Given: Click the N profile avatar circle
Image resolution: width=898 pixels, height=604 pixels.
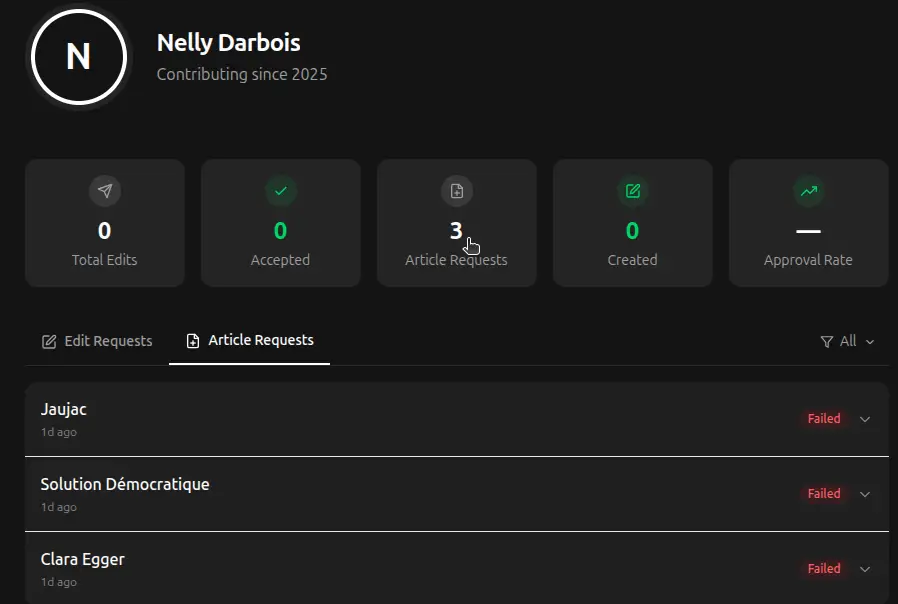Looking at the screenshot, I should (79, 58).
